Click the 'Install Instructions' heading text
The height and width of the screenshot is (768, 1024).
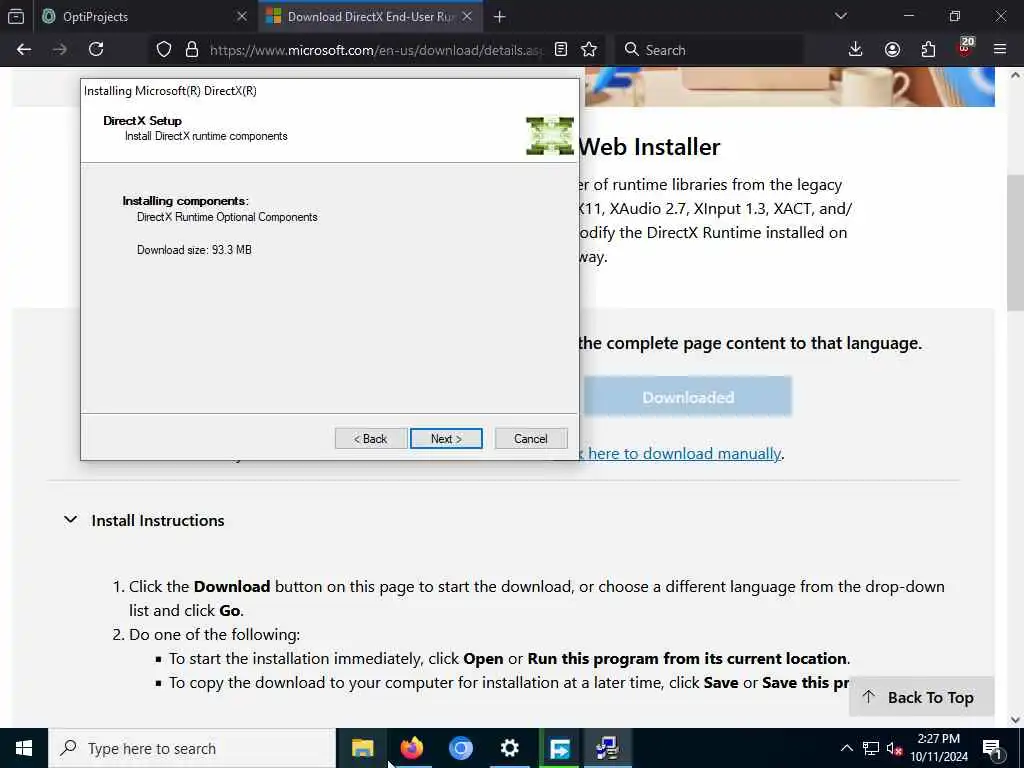pyautogui.click(x=157, y=520)
